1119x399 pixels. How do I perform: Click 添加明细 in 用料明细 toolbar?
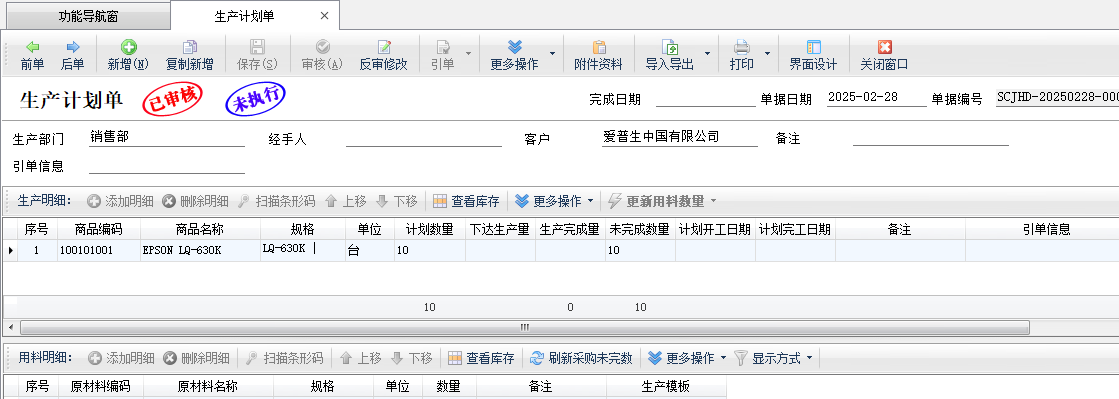121,358
